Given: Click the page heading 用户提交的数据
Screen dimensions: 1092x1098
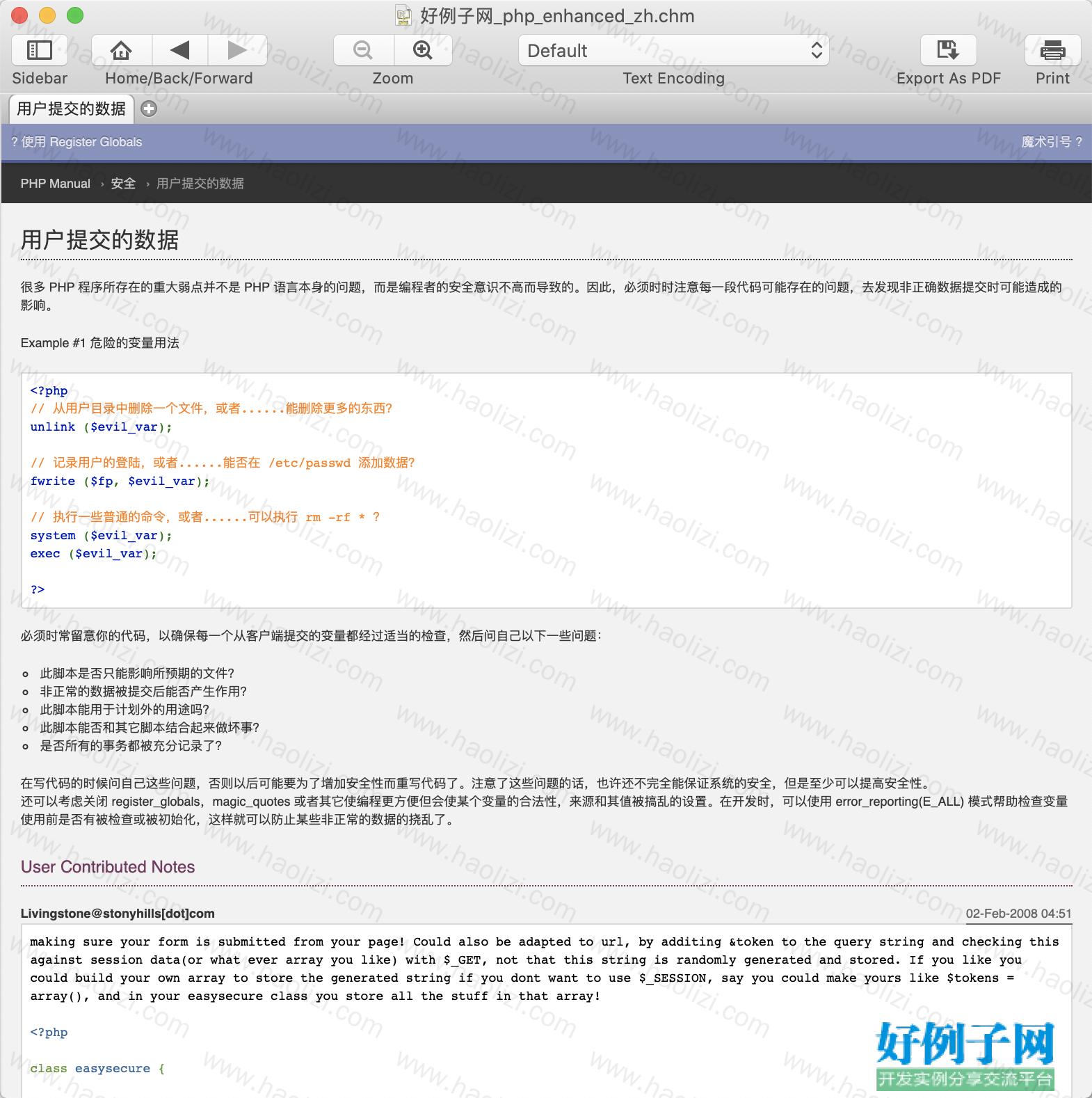Looking at the screenshot, I should click(x=100, y=240).
